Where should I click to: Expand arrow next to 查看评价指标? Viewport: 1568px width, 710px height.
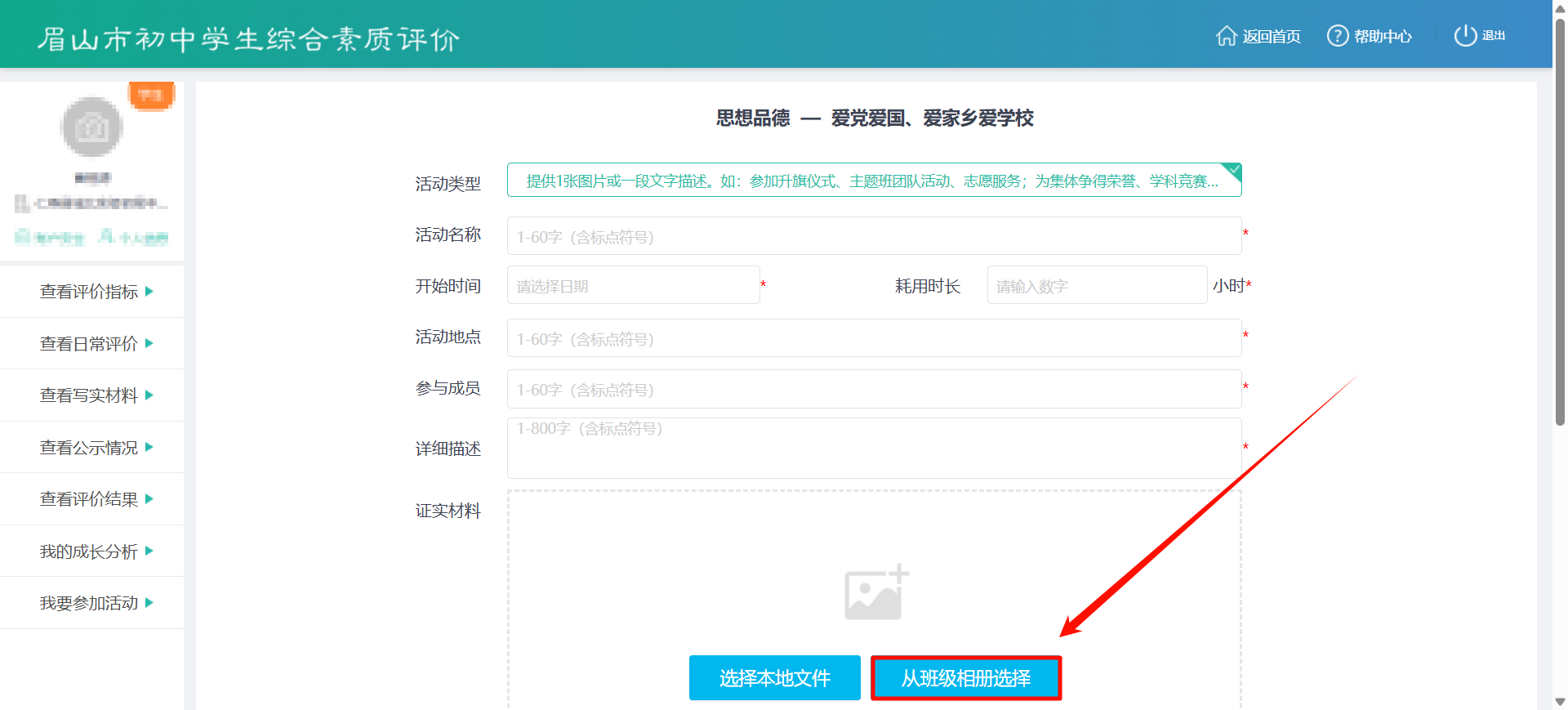[149, 292]
